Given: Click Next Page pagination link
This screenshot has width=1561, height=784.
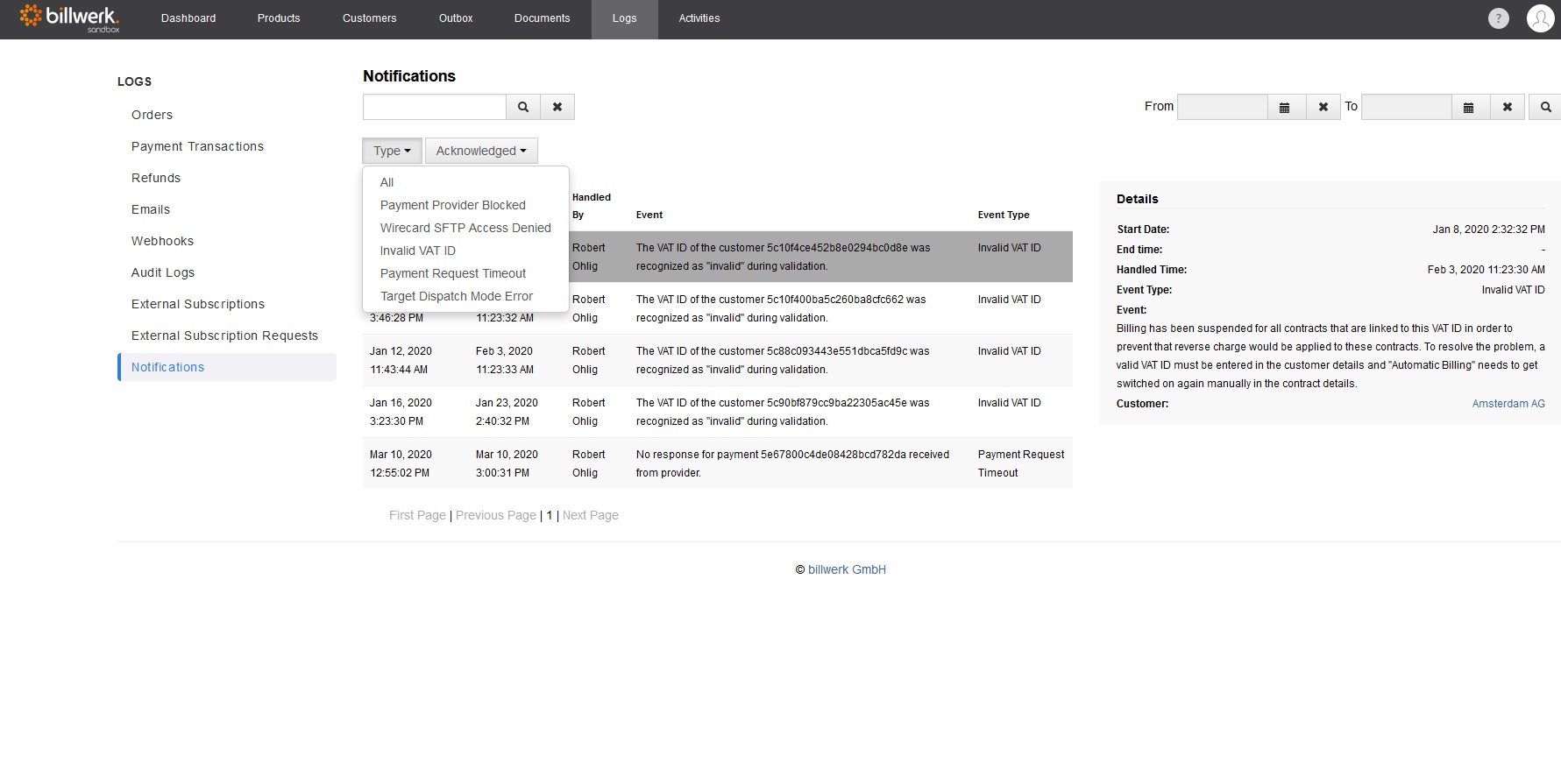Looking at the screenshot, I should (591, 515).
